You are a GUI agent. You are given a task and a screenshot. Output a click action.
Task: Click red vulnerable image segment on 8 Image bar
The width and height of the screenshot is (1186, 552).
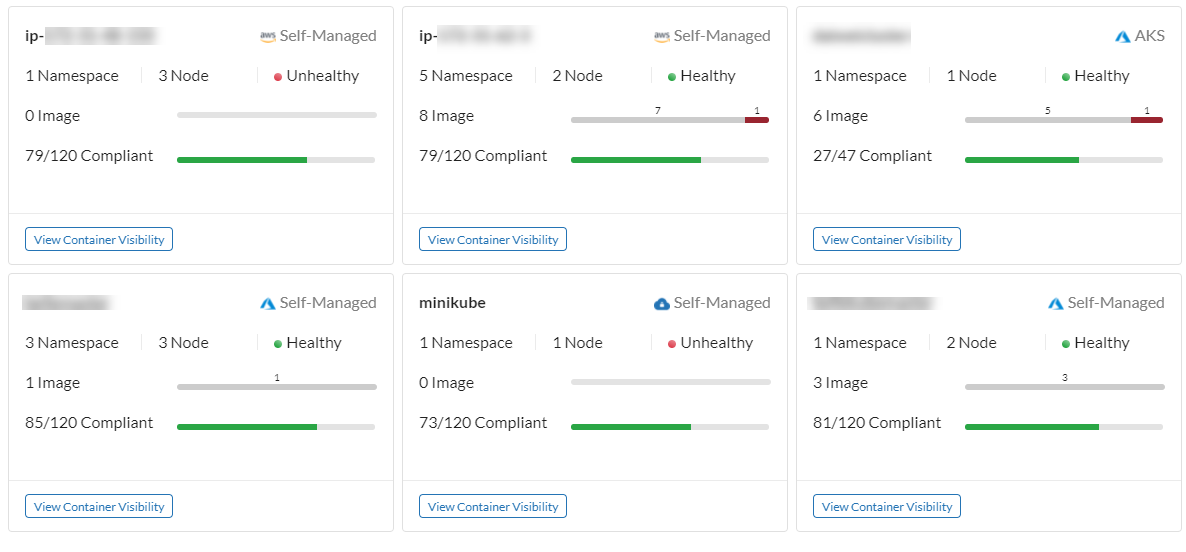pyautogui.click(x=757, y=120)
